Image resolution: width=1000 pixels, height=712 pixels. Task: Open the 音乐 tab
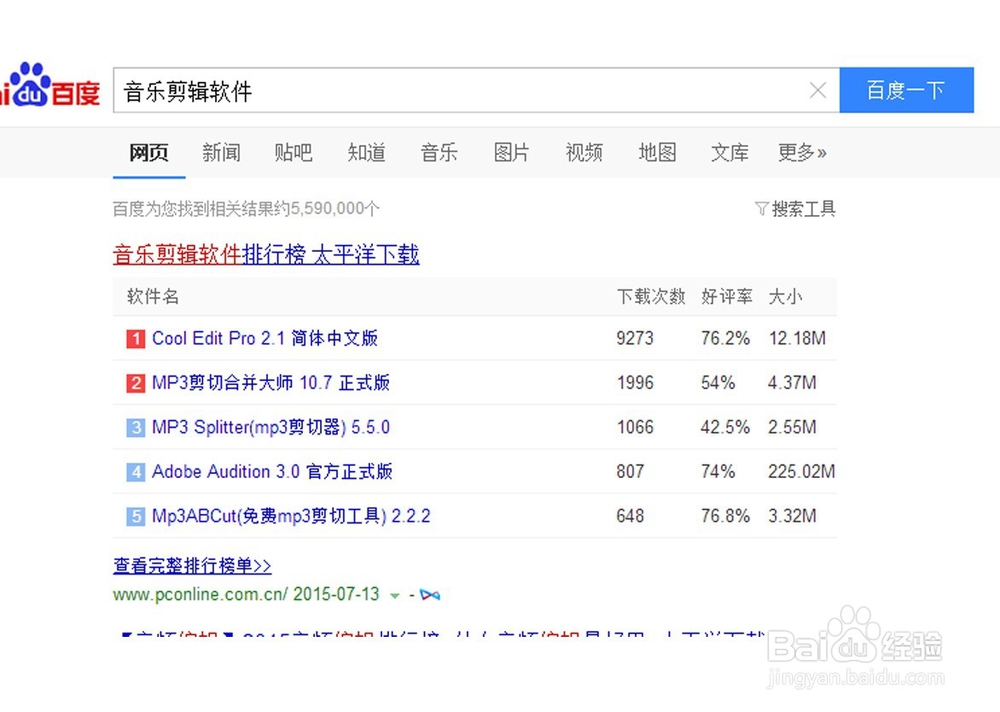[x=439, y=152]
